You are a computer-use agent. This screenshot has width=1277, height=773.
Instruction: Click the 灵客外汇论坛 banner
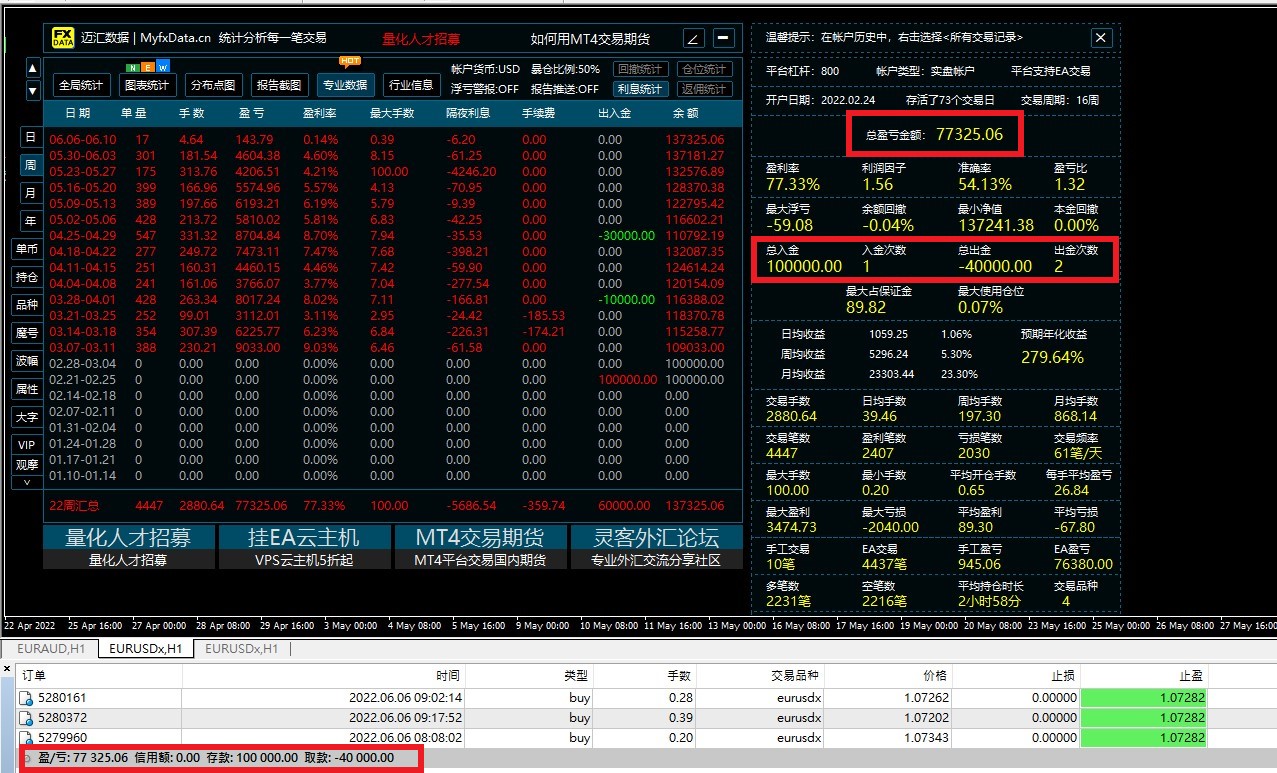point(656,547)
